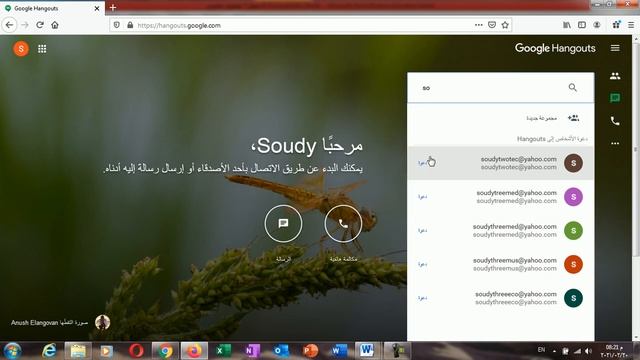640x360 pixels.
Task: Click the dark teal avatar of soudythreeeco
Action: pos(573,298)
